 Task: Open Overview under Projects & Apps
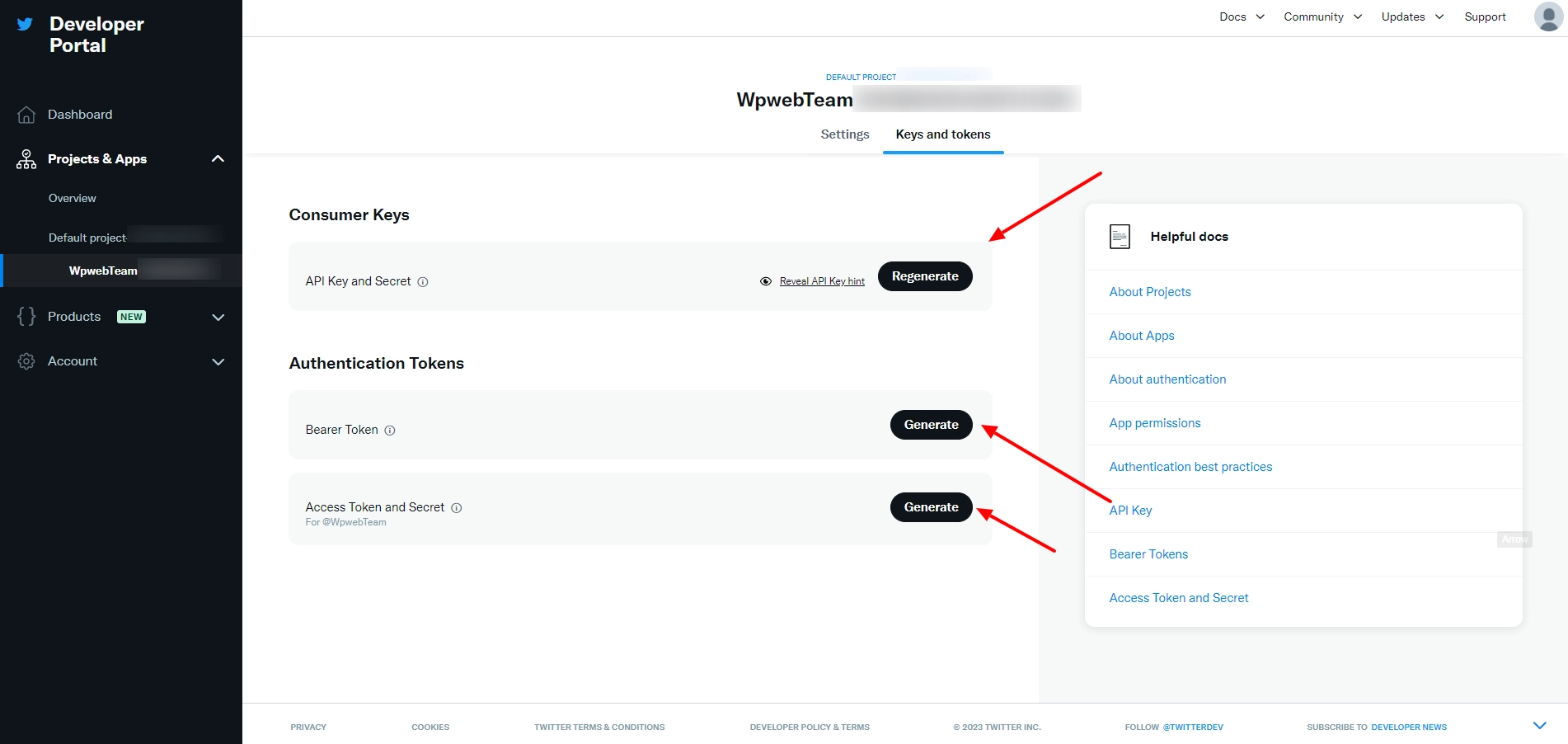(x=73, y=199)
